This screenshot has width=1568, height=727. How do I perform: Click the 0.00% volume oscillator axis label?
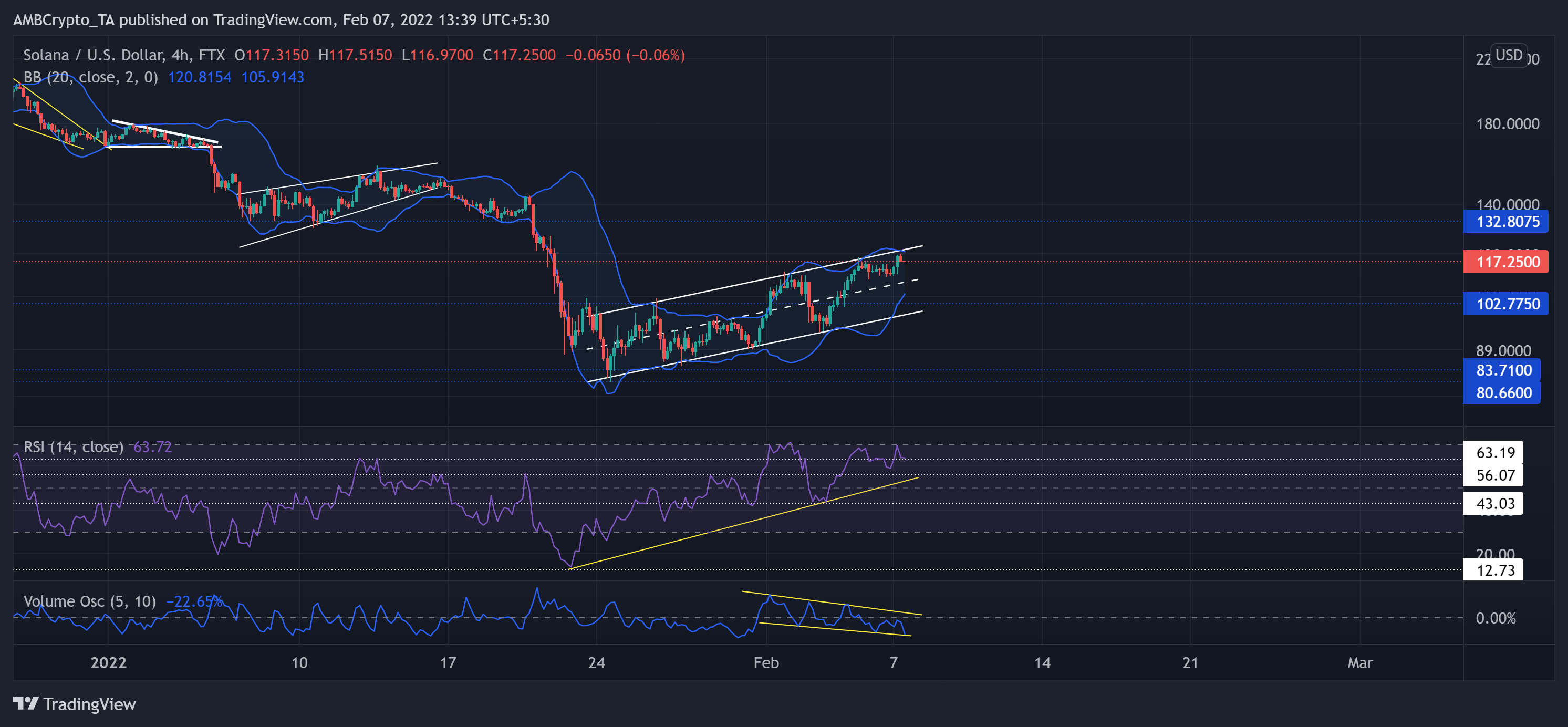pos(1496,619)
